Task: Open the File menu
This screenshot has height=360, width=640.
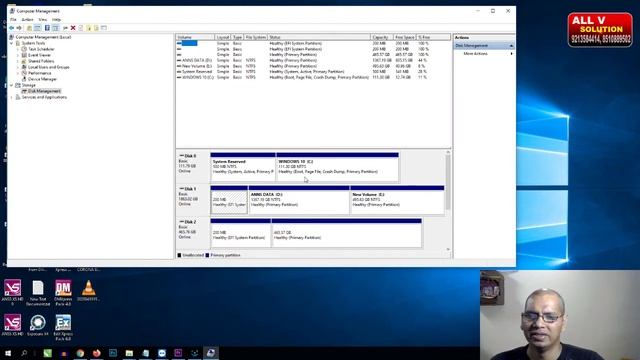Action: (13, 20)
